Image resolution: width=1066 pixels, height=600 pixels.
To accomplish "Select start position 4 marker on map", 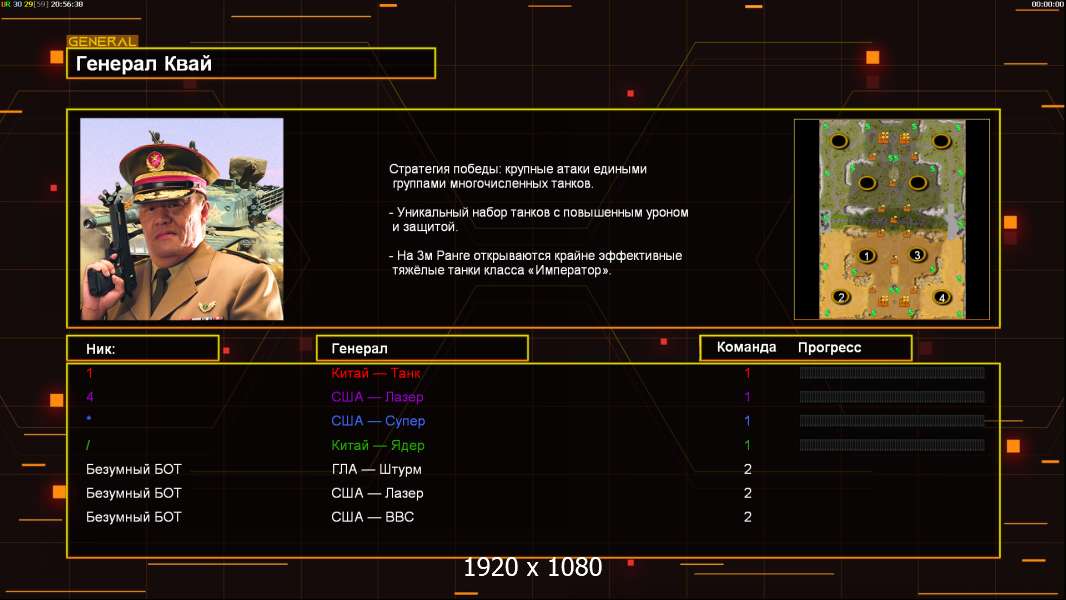I will (x=941, y=296).
